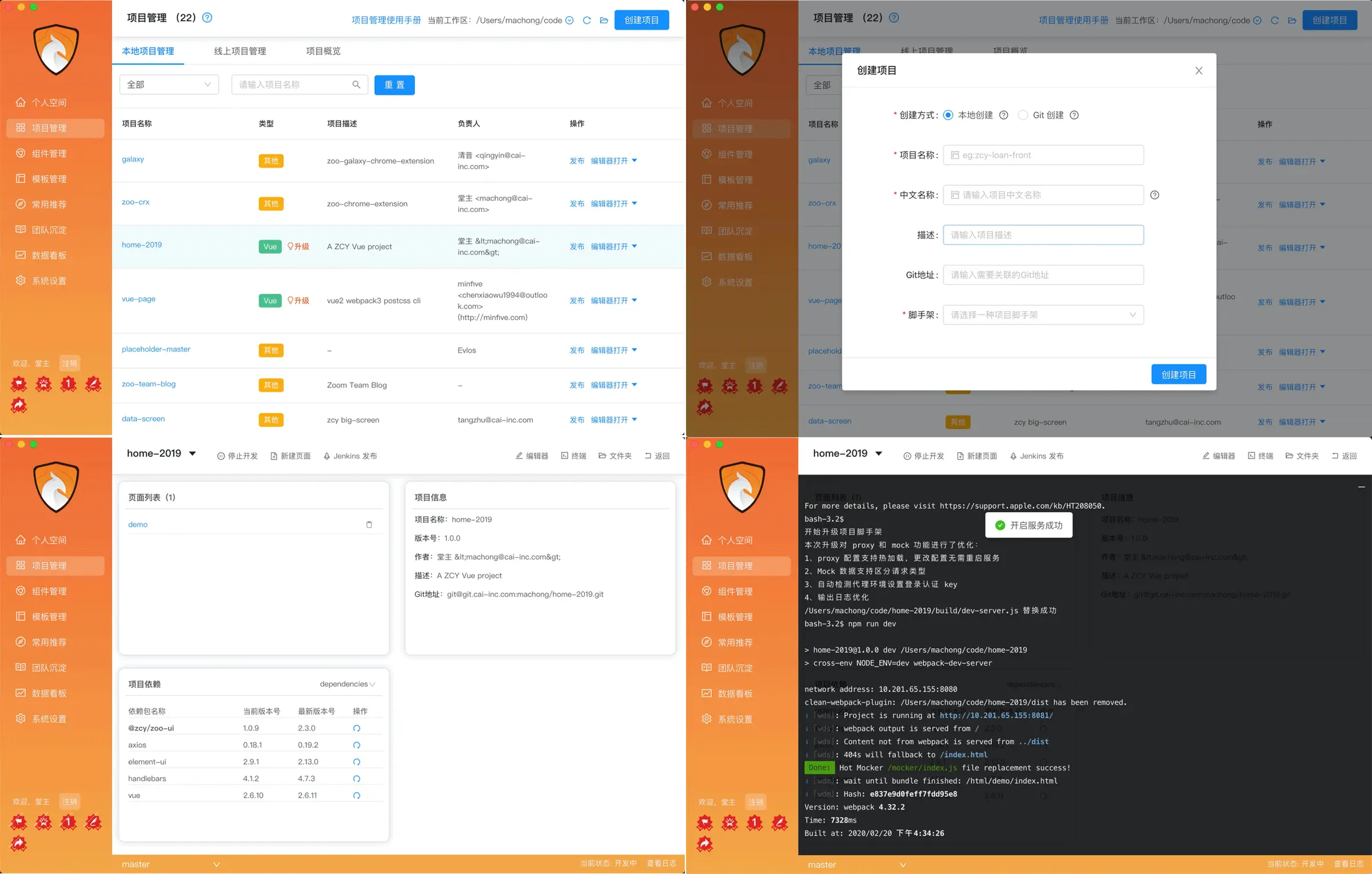1372x874 pixels.
Task: Open 组件管理 in project list window sidebar
Action: (41, 153)
